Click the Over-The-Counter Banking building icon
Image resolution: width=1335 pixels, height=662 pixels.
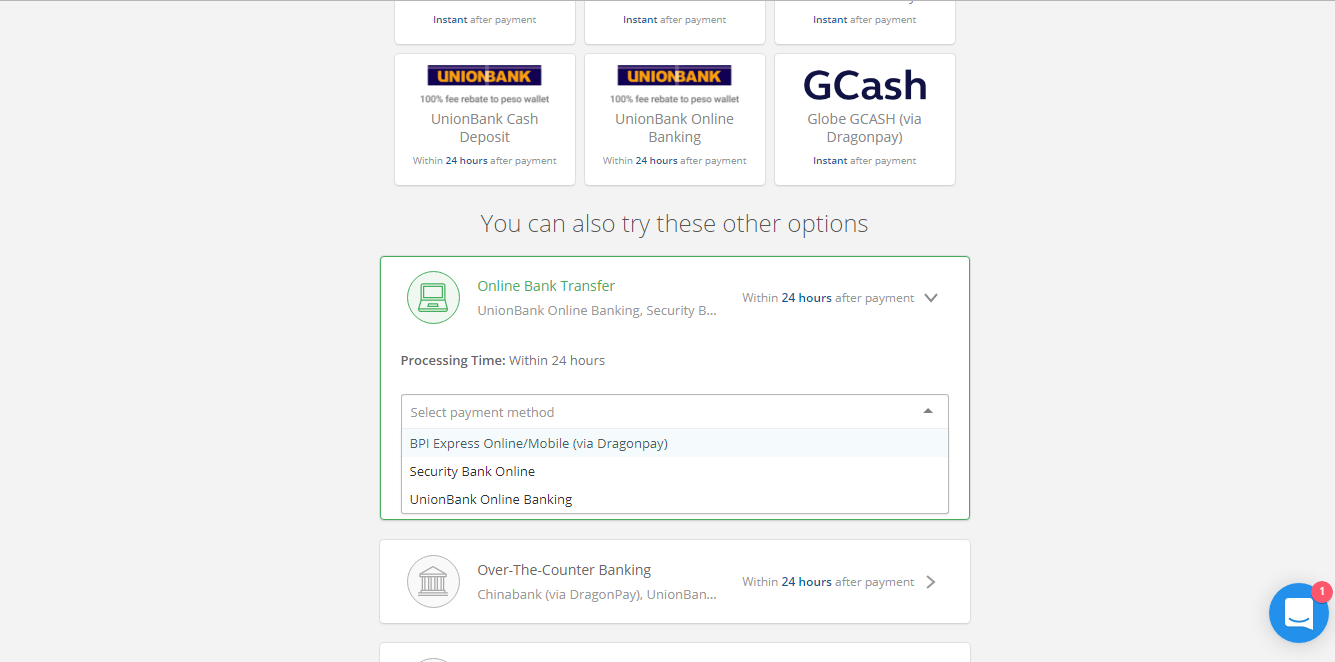coord(433,581)
